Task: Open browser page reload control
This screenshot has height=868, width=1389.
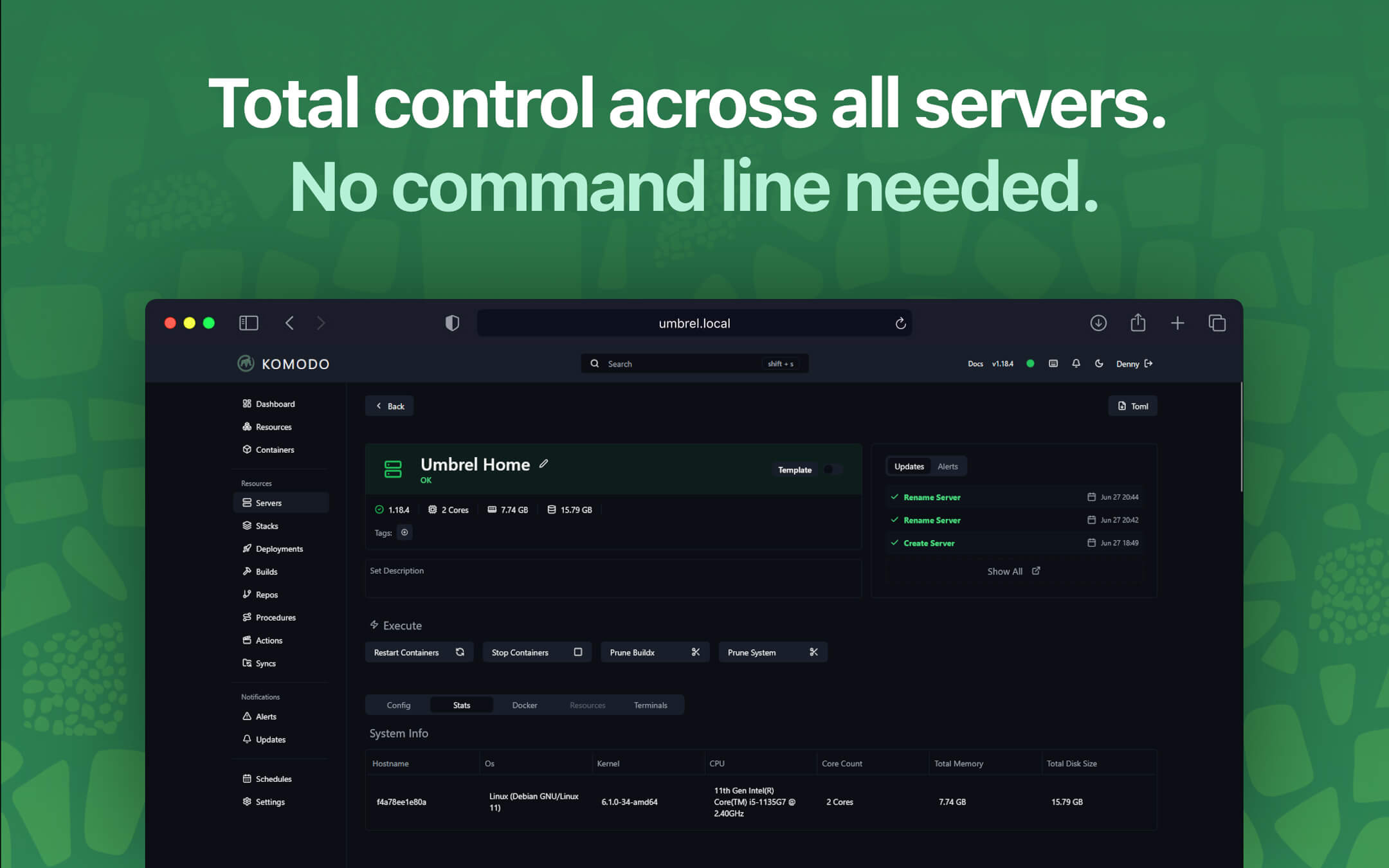Action: coord(900,323)
